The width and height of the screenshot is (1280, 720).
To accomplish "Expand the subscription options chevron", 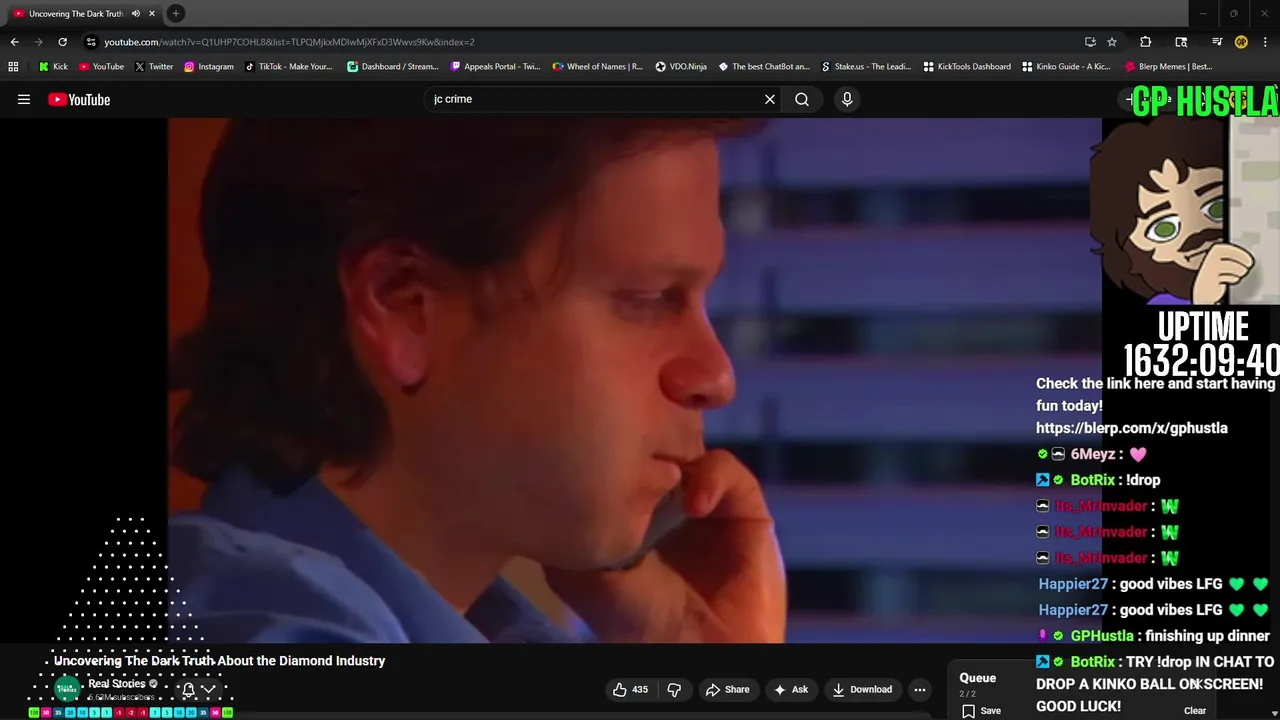I will tap(208, 689).
